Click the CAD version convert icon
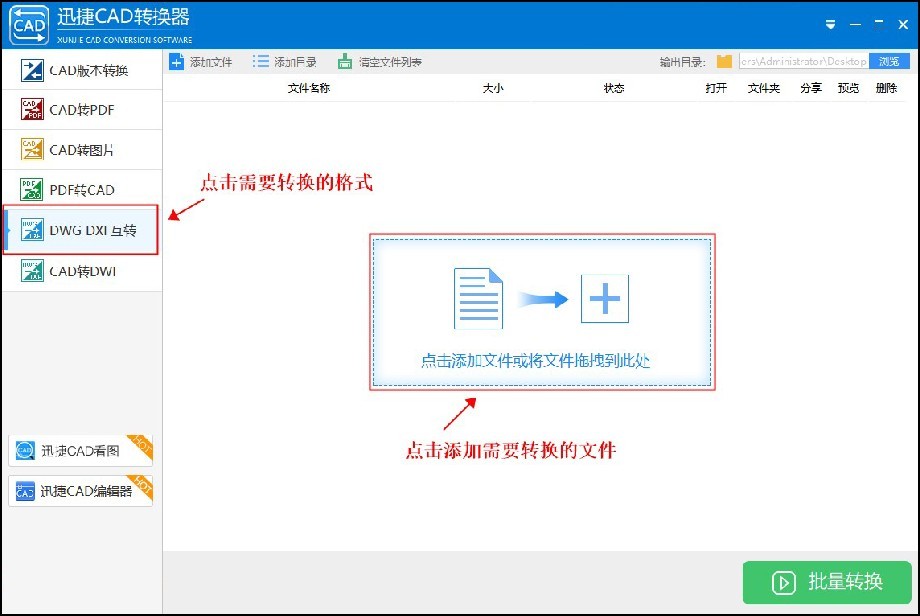This screenshot has width=920, height=616. point(32,70)
